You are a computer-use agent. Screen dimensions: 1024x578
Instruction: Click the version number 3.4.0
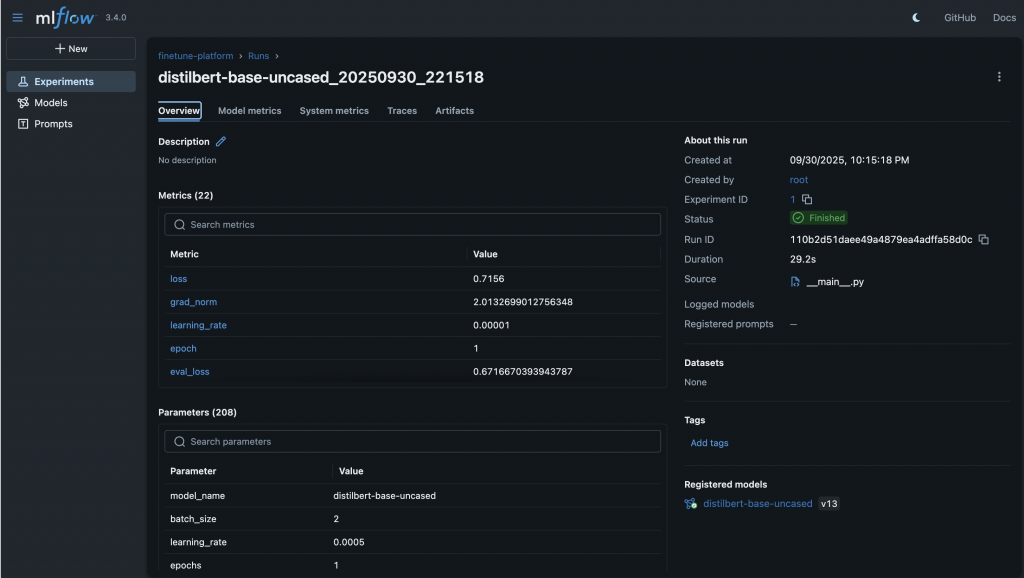point(116,18)
